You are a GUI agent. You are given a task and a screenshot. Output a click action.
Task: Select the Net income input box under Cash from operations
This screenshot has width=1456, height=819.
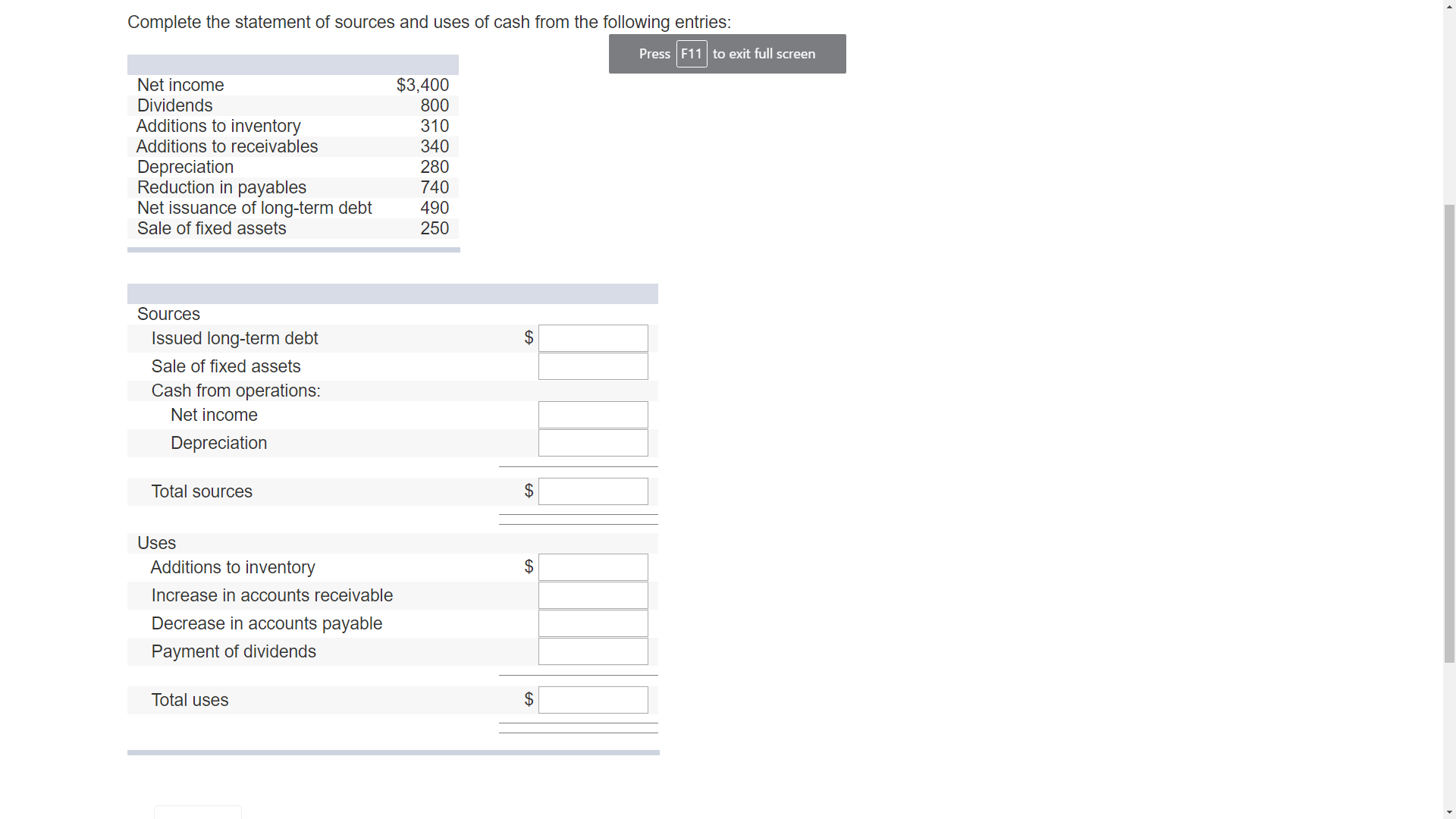tap(593, 415)
